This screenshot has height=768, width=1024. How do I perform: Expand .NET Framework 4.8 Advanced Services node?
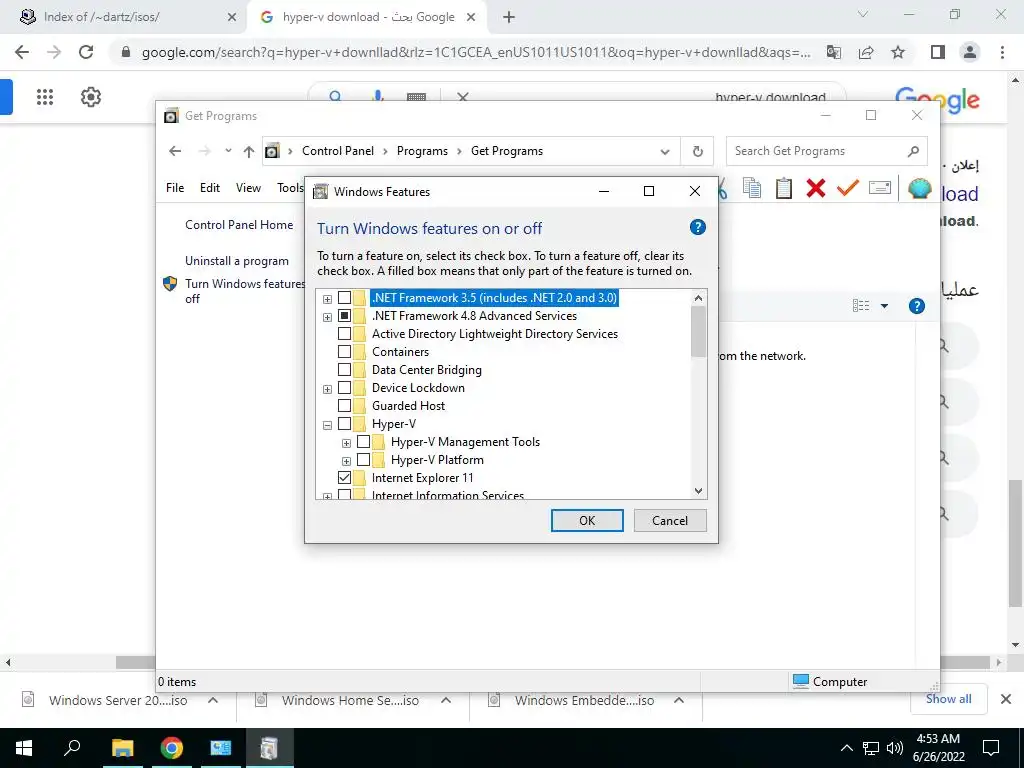pos(327,317)
